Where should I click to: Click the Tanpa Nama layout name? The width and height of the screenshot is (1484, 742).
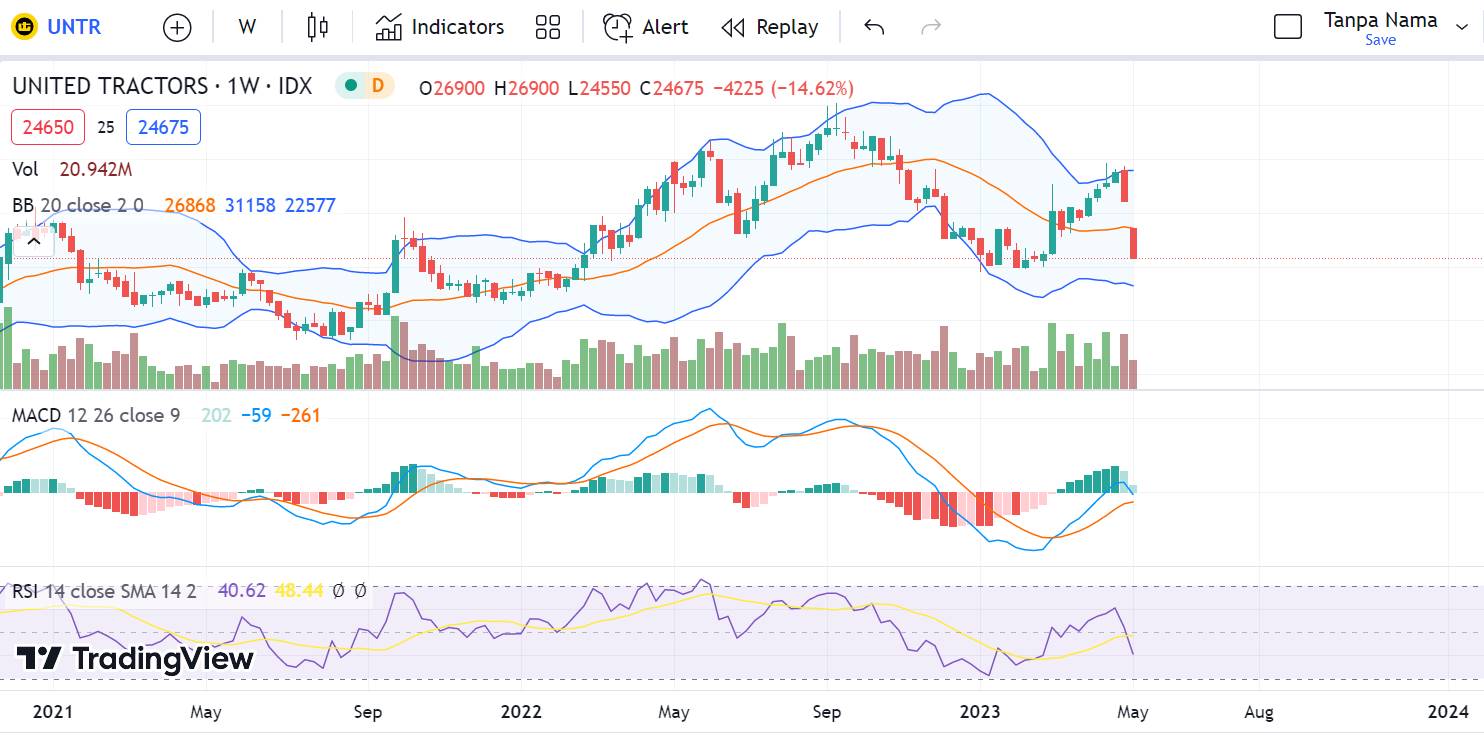tap(1380, 20)
